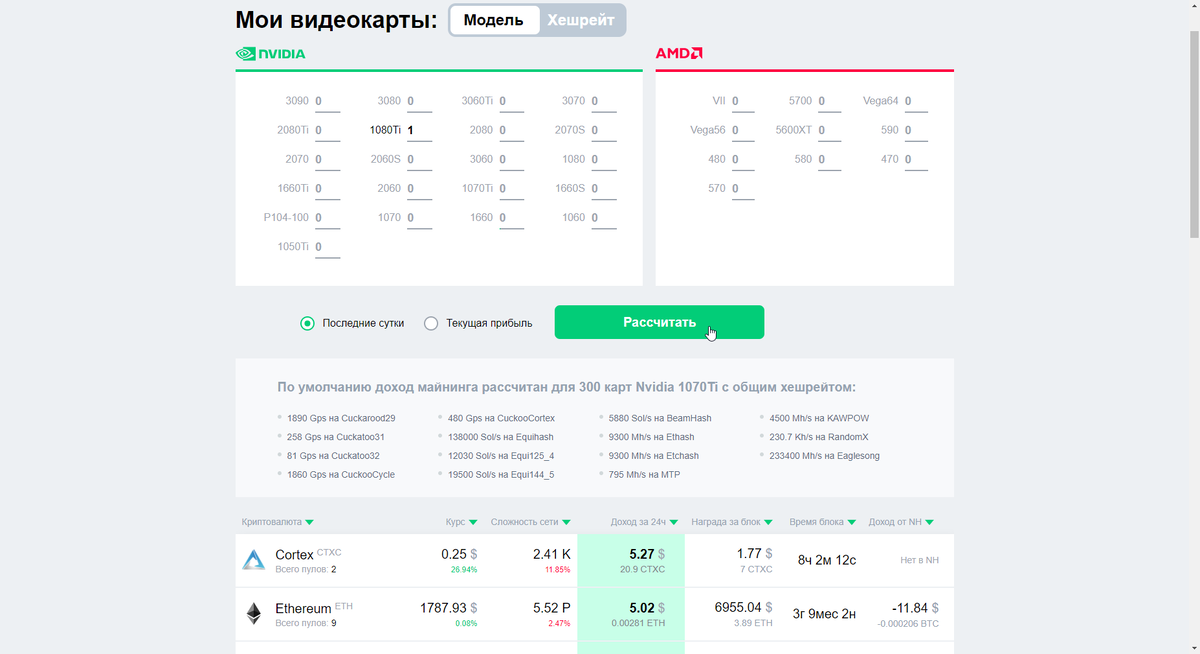Image resolution: width=1200 pixels, height=654 pixels.
Task: Click the AMD 580 quantity field
Action: [x=830, y=159]
